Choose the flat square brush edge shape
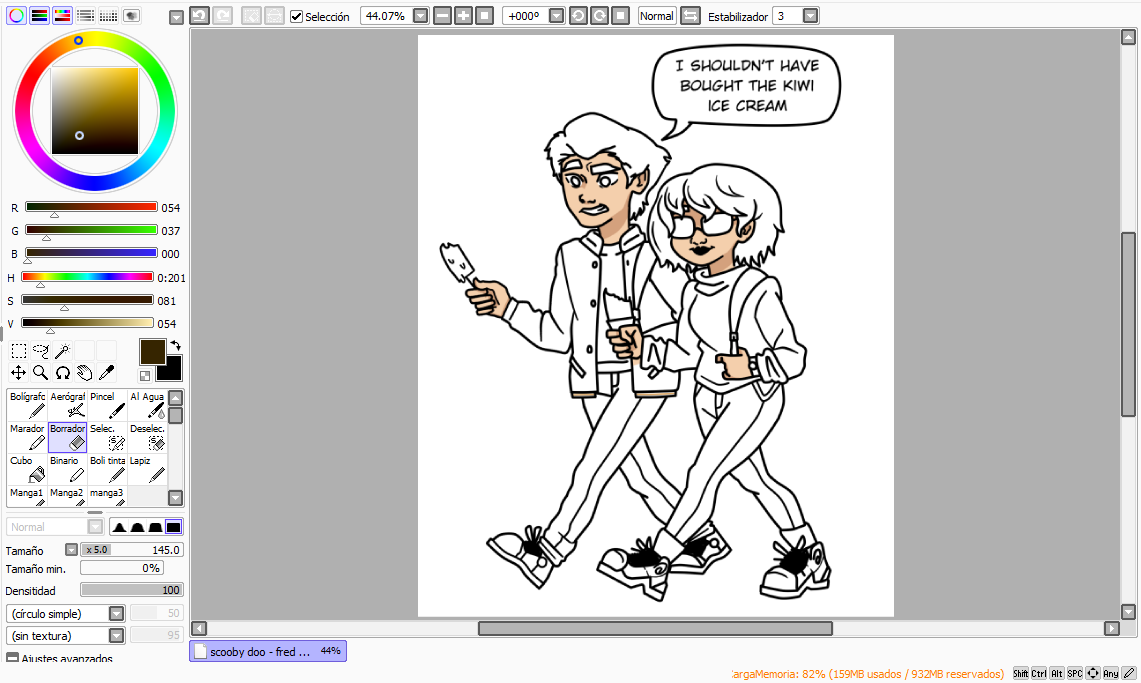 (x=173, y=527)
